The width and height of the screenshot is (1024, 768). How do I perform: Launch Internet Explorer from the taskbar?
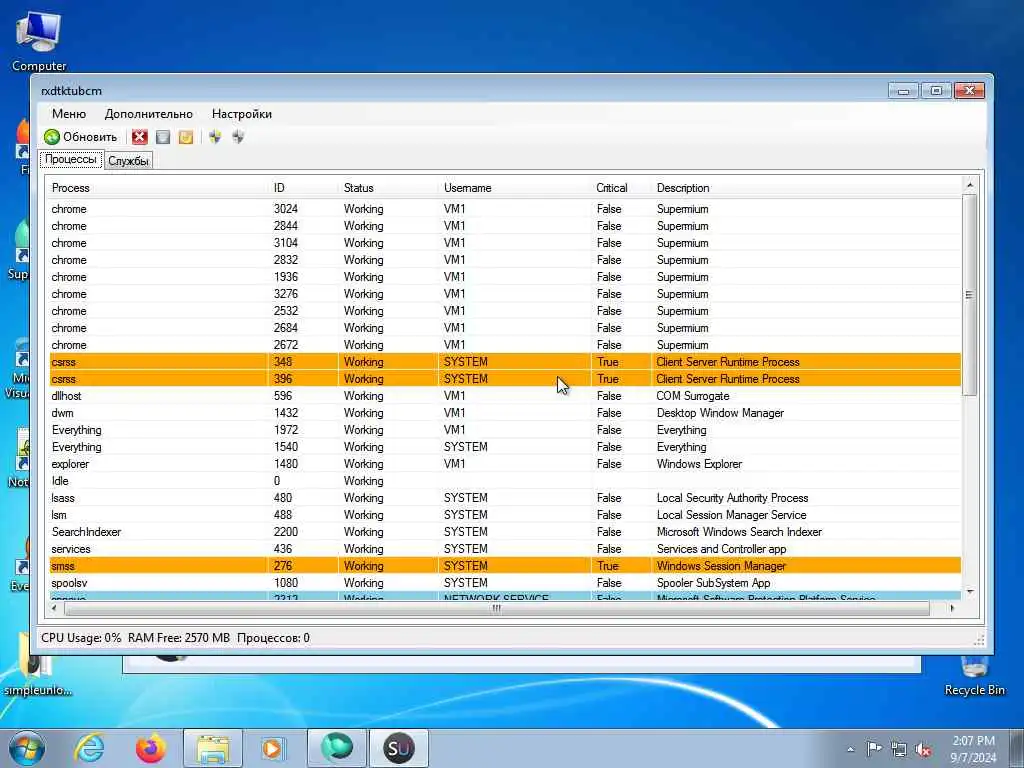pos(89,748)
